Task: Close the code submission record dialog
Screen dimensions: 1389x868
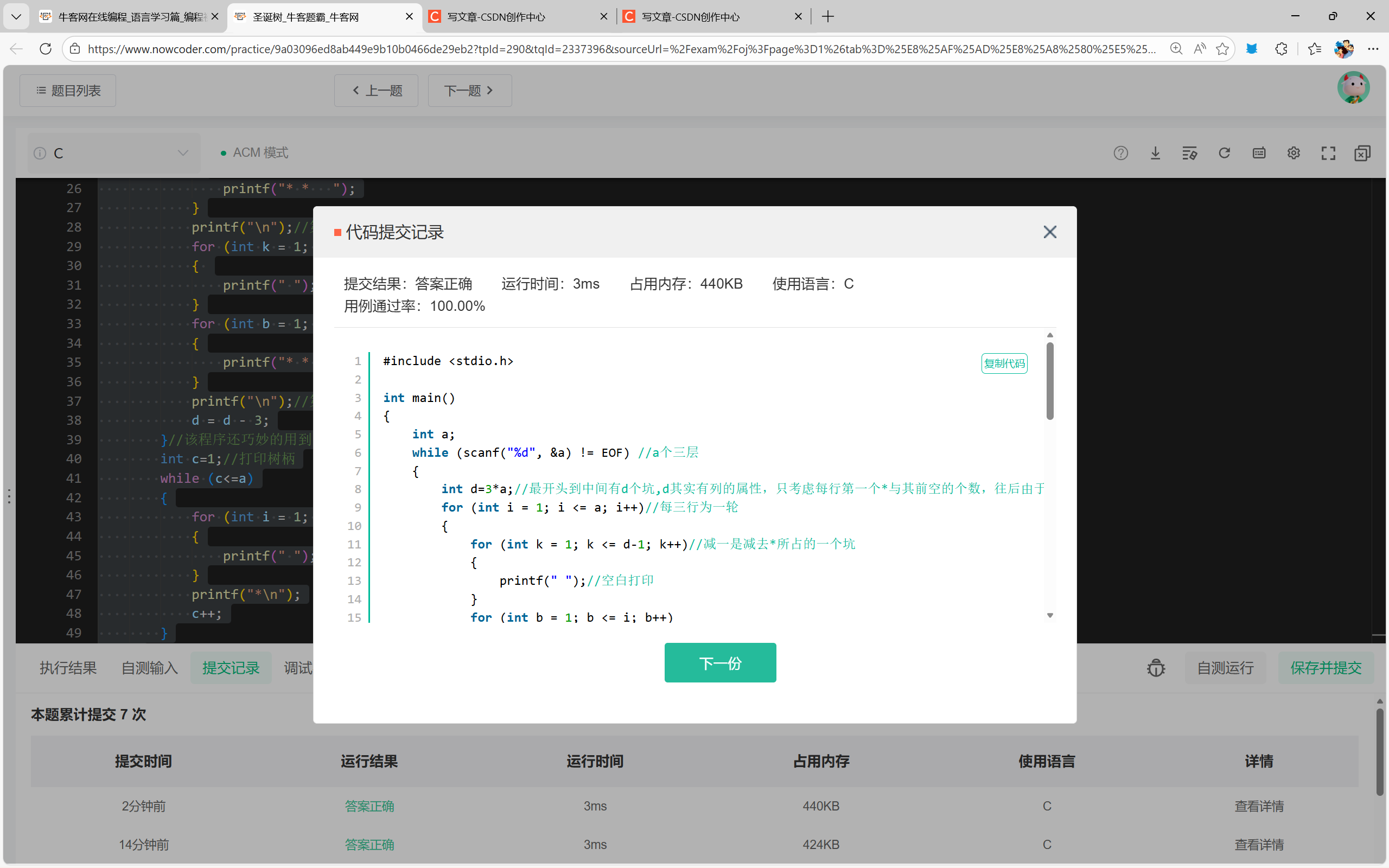Action: coord(1049,232)
